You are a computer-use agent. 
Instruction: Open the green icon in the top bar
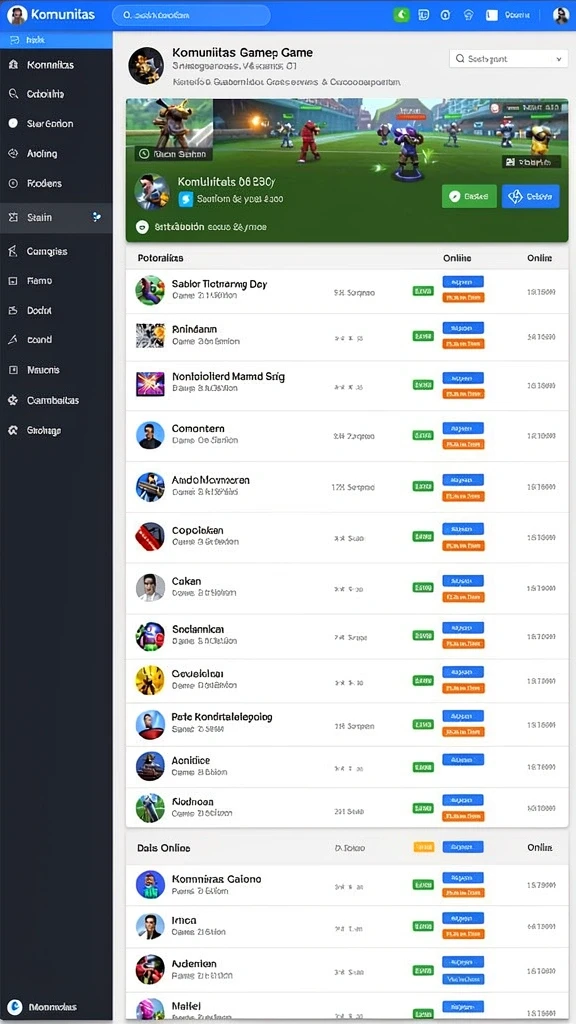[x=402, y=14]
